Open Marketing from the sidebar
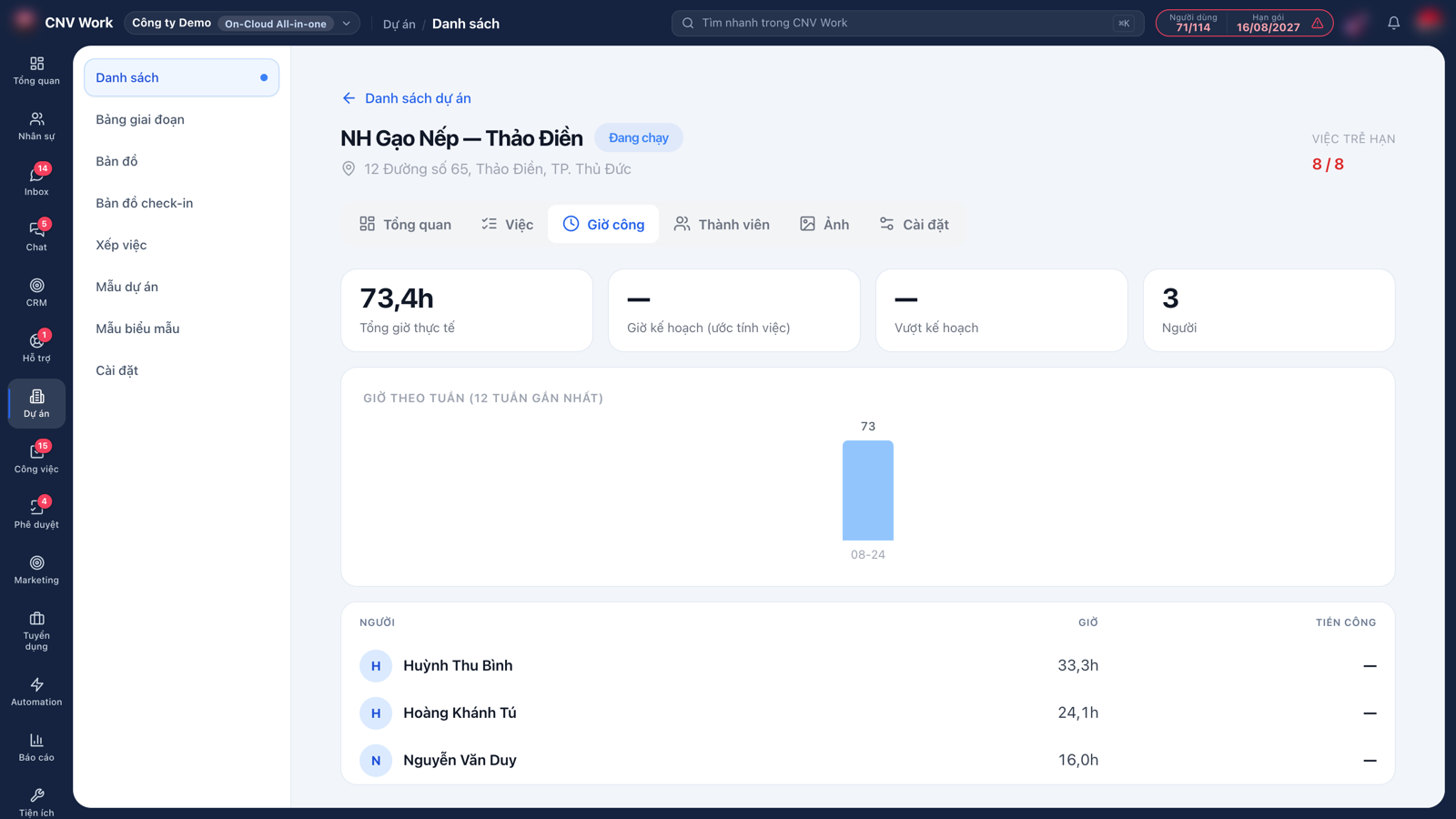The image size is (1456, 819). tap(36, 569)
